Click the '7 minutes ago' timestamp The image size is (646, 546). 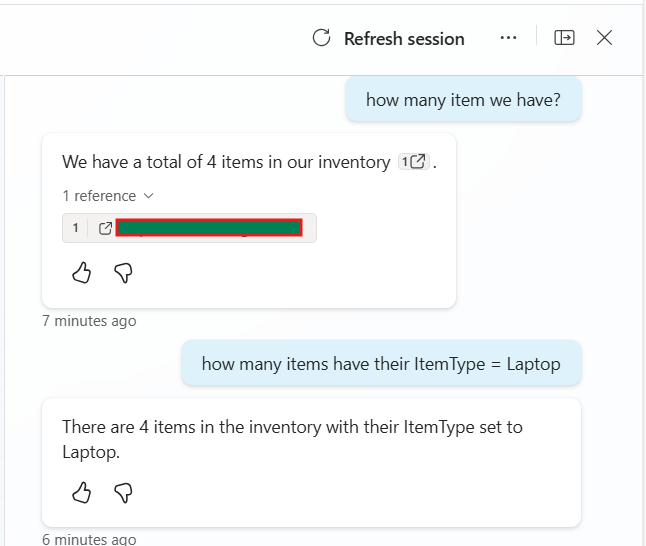[89, 321]
